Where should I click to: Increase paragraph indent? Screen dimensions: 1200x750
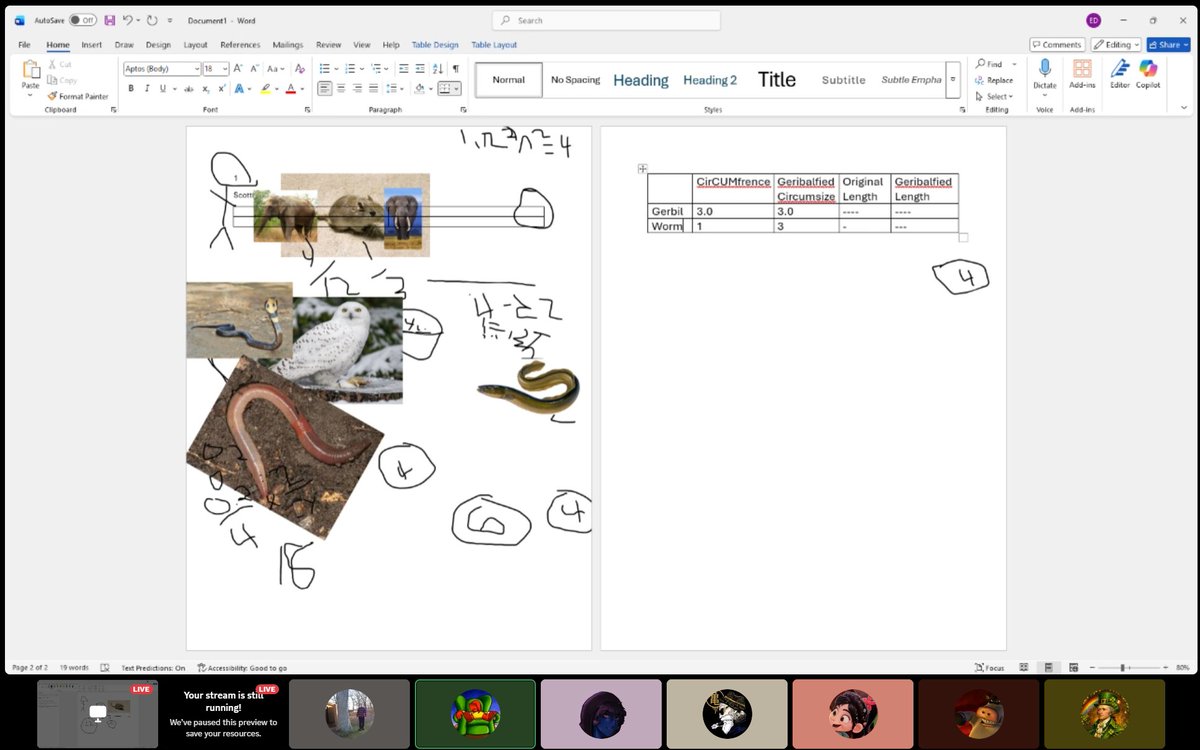(419, 69)
